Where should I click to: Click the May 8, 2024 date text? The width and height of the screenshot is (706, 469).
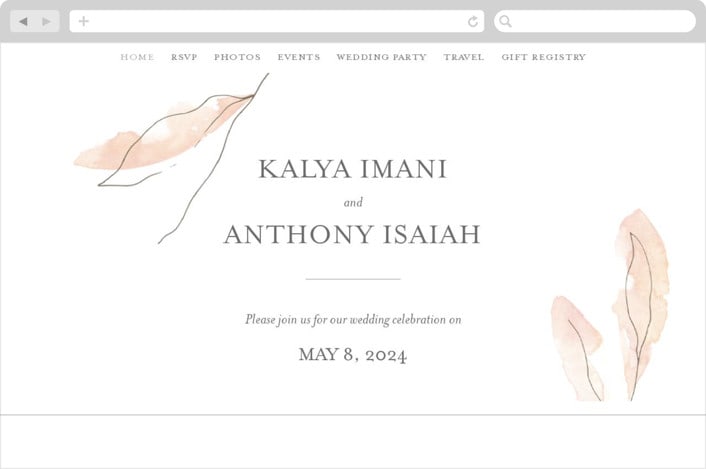click(x=353, y=355)
